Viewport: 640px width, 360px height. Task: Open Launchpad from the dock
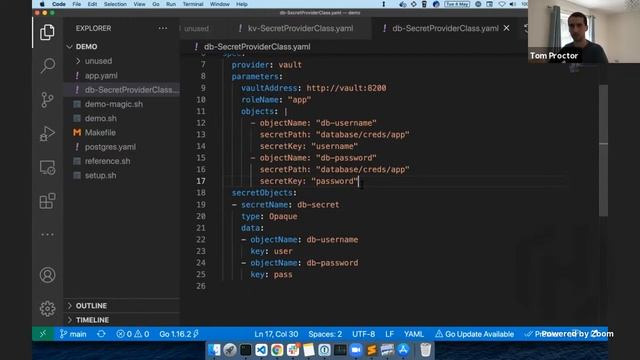pyautogui.click(x=230, y=350)
